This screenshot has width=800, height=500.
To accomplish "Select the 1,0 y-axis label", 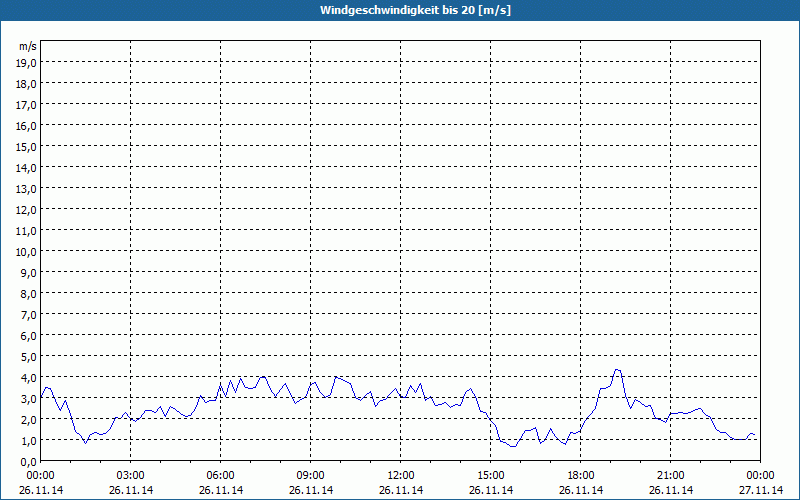I will pos(28,441).
